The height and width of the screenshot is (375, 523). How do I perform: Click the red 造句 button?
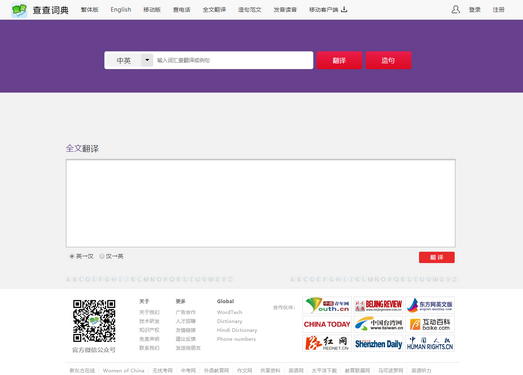[x=389, y=60]
